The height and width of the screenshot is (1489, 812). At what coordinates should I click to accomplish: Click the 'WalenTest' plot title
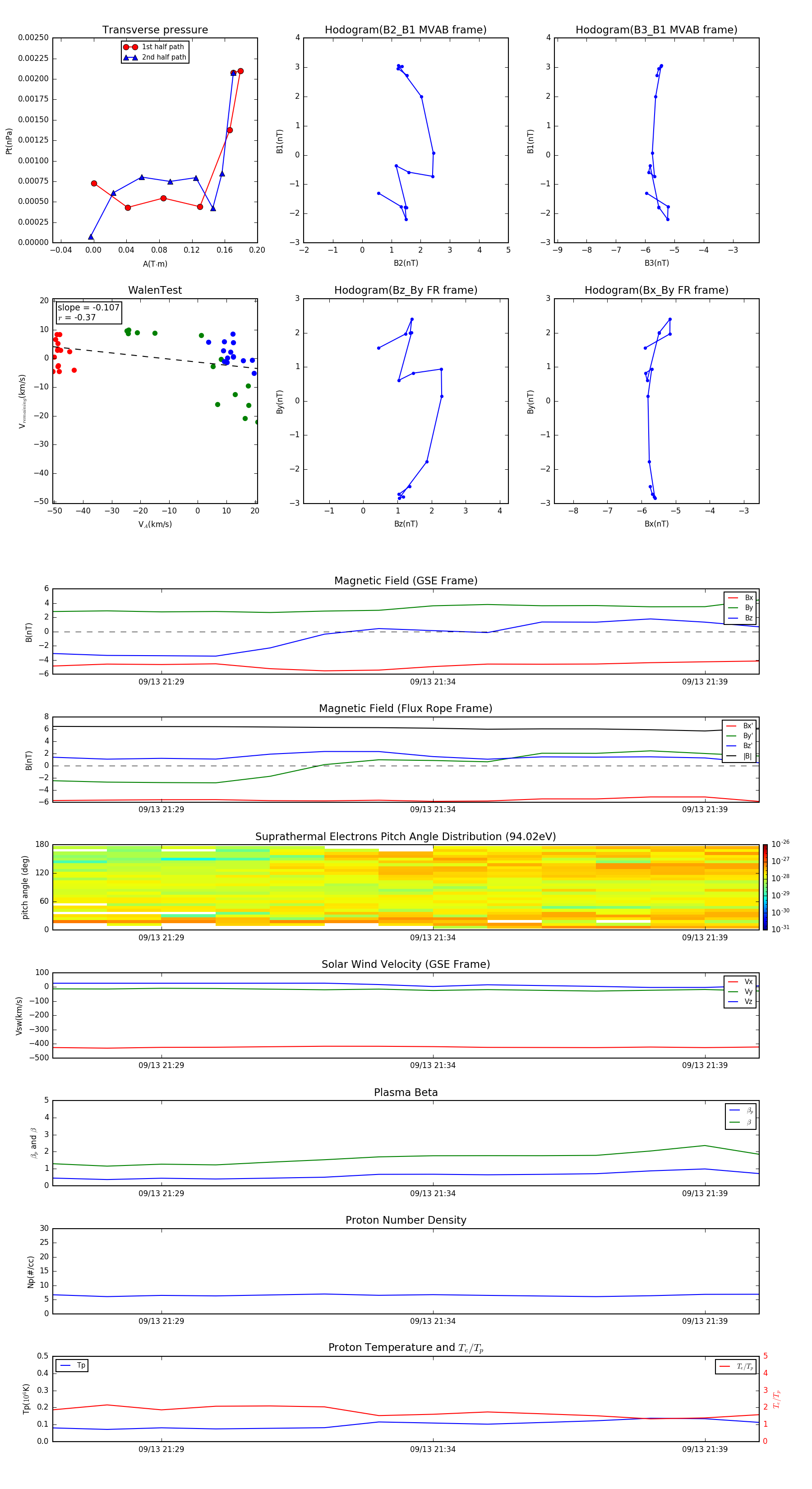coord(155,290)
